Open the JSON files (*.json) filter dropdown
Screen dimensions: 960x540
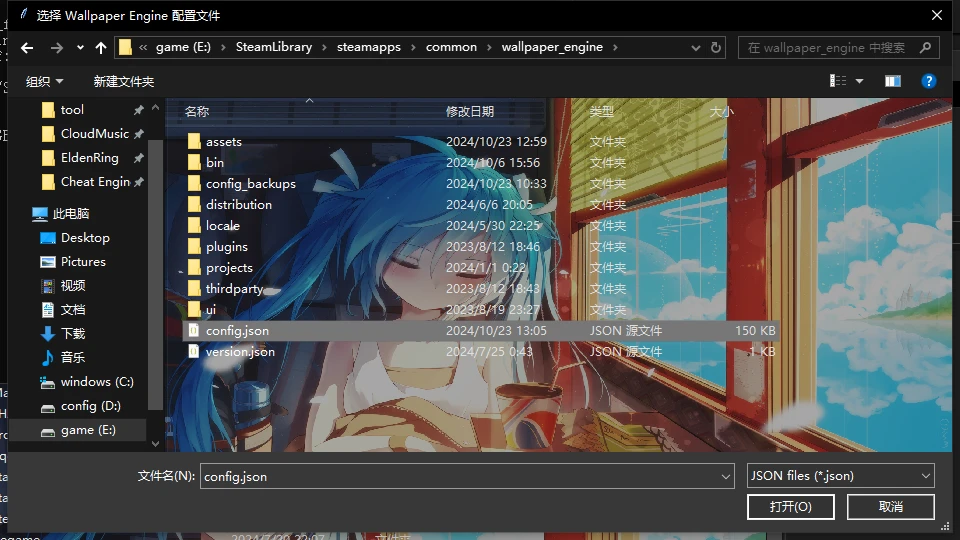pyautogui.click(x=841, y=476)
